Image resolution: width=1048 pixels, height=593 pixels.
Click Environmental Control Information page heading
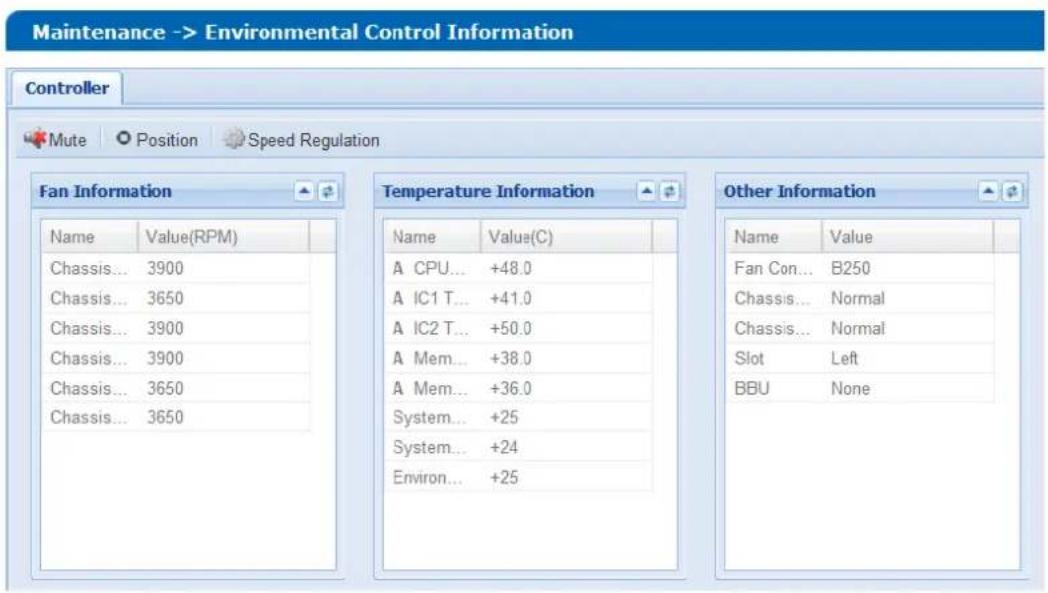[x=389, y=32]
